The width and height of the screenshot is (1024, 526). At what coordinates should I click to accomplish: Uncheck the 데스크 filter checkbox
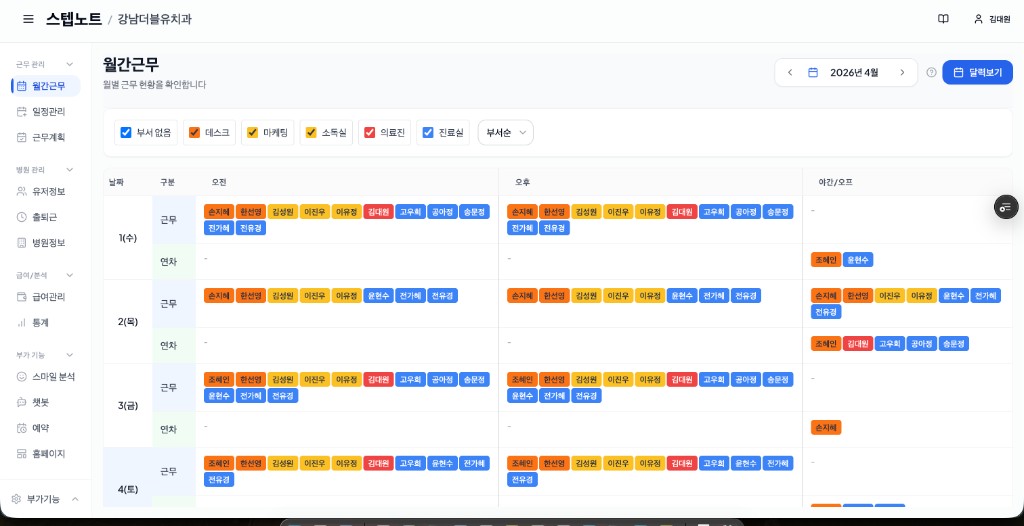(x=195, y=133)
